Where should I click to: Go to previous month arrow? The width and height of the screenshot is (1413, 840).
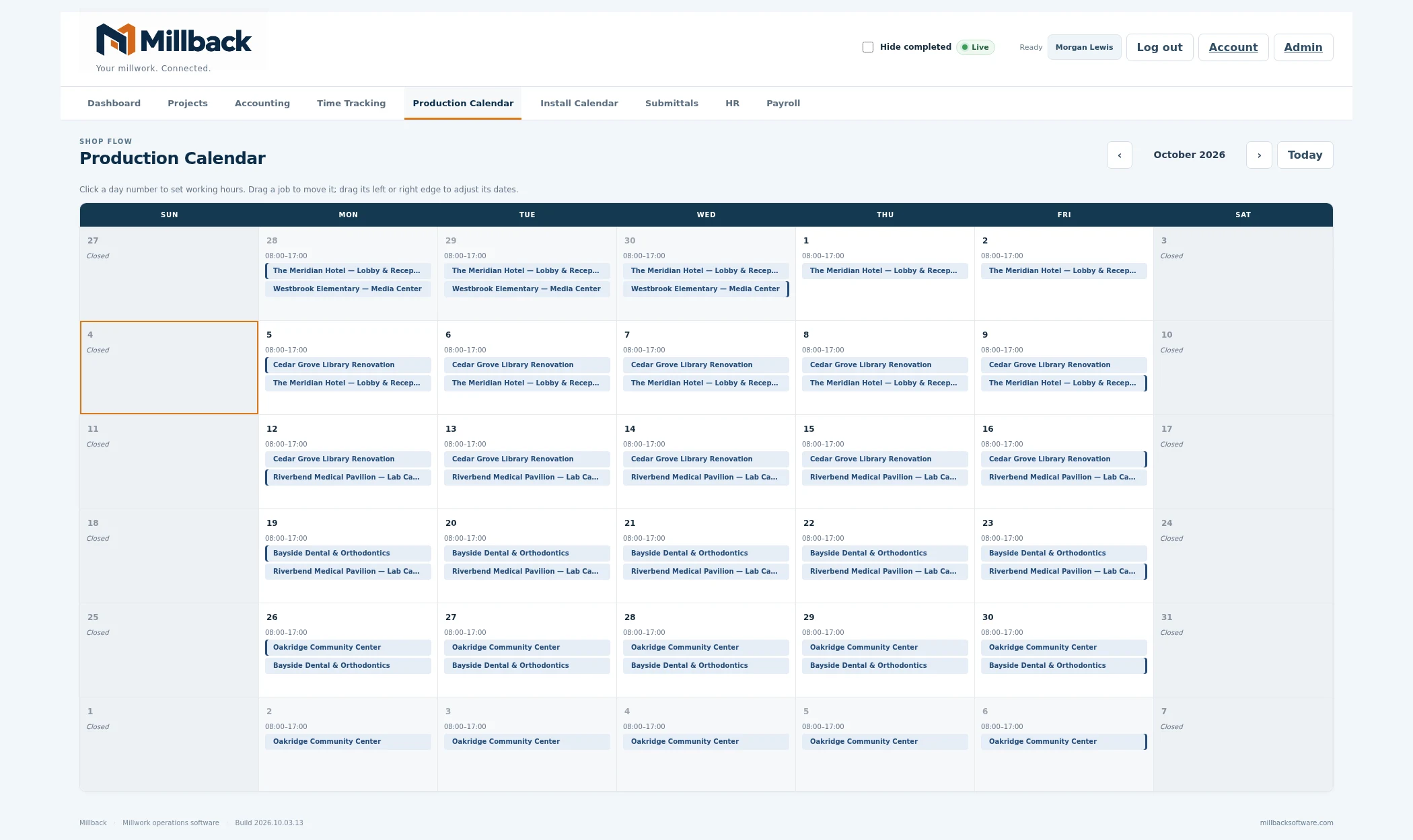pos(1120,155)
